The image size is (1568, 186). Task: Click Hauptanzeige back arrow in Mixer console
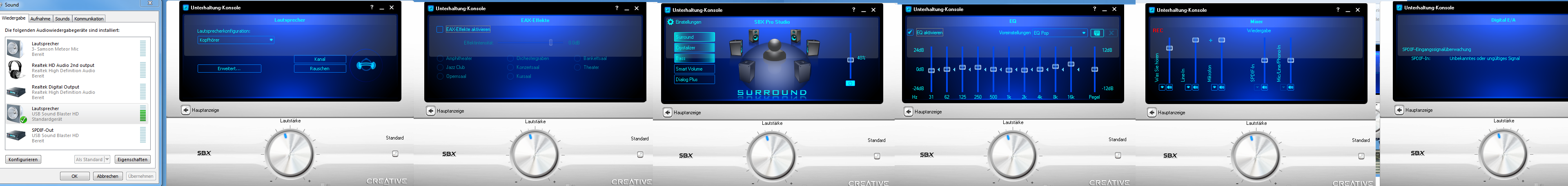pos(1152,113)
